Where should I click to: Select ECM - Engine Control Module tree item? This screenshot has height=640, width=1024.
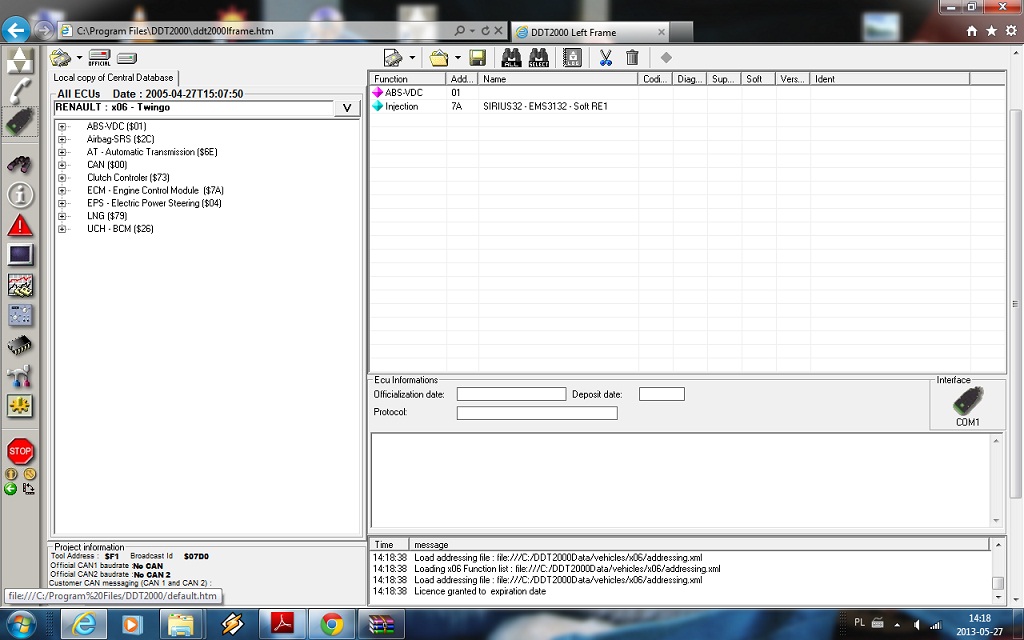155,190
